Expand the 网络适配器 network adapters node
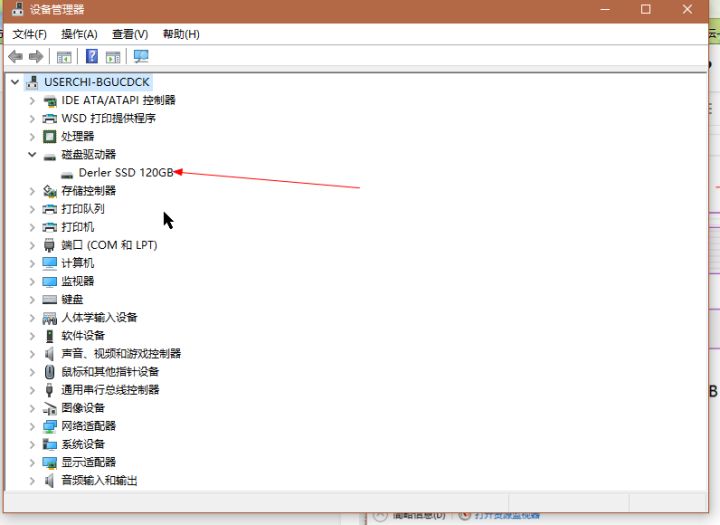 pyautogui.click(x=32, y=426)
